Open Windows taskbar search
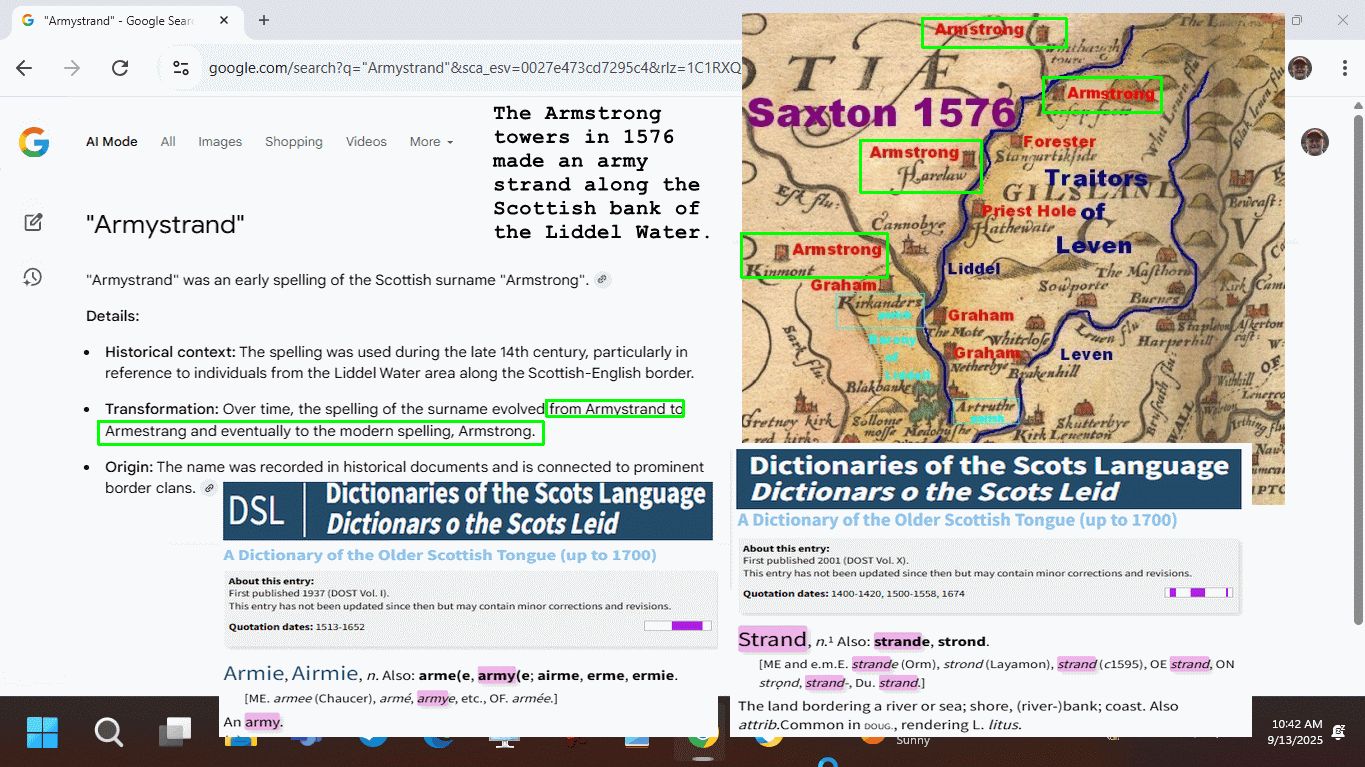The width and height of the screenshot is (1365, 767). 109,732
